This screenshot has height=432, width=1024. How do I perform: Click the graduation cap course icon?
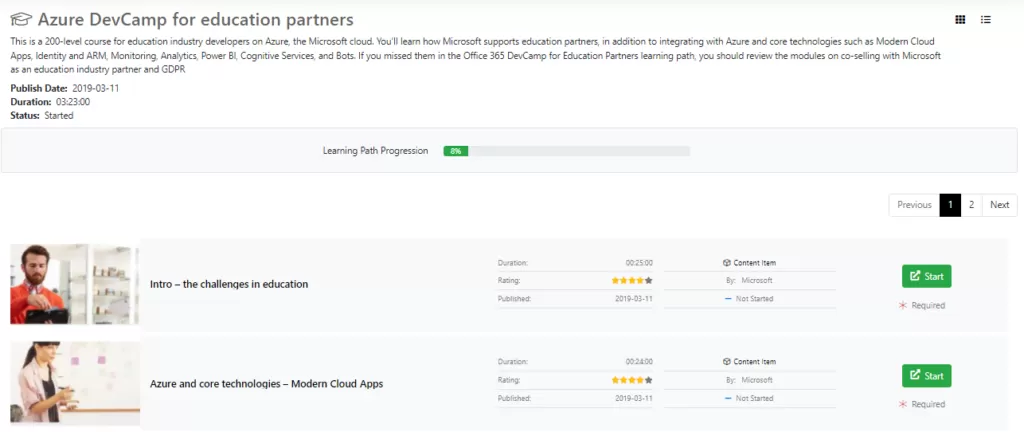pos(22,20)
